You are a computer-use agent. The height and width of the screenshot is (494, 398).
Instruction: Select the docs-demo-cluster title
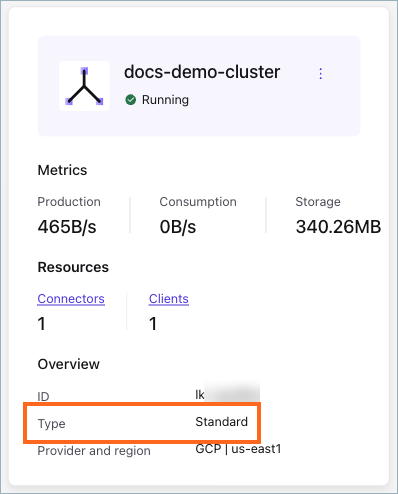tap(202, 72)
